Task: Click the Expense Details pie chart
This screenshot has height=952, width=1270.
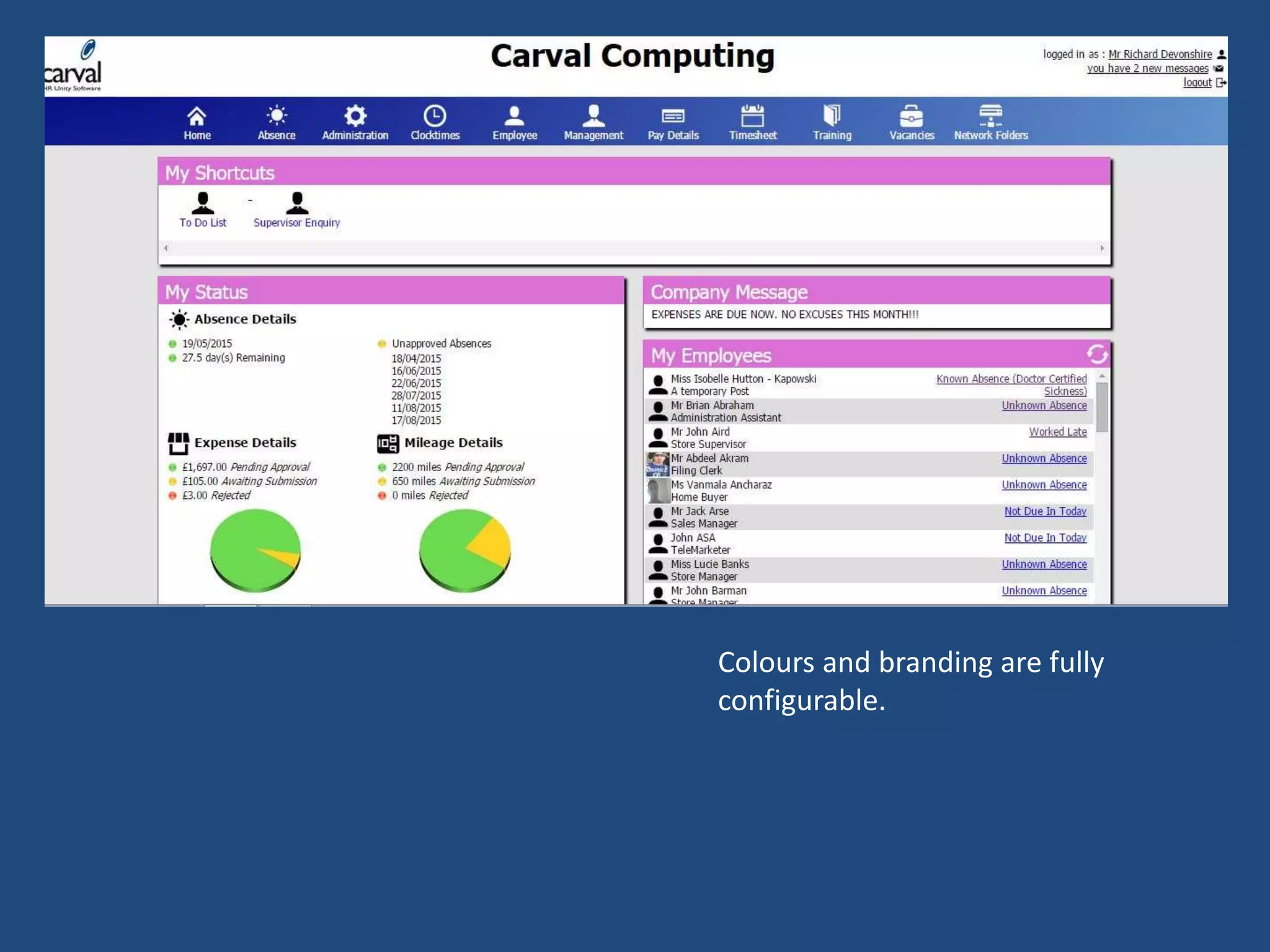Action: pos(255,551)
